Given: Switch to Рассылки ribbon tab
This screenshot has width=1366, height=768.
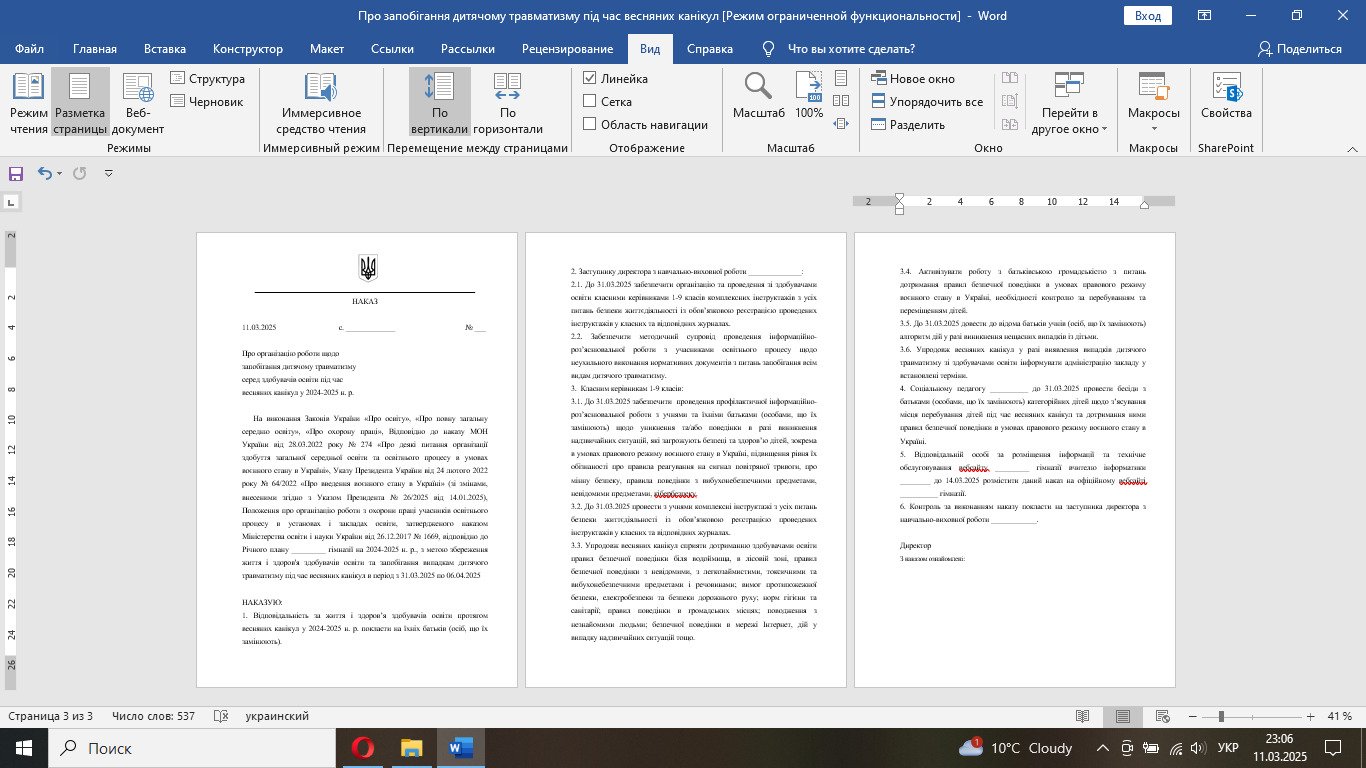Looking at the screenshot, I should pos(467,49).
